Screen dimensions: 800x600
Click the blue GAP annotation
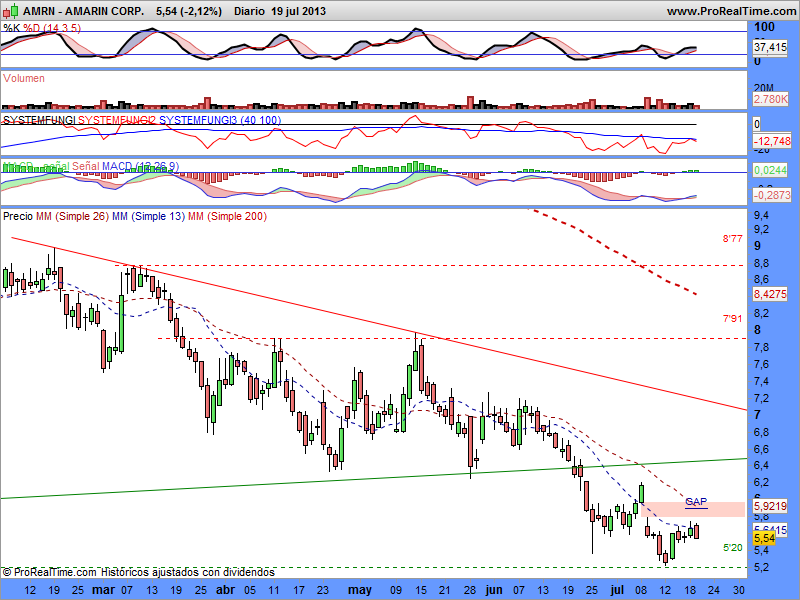pos(696,502)
